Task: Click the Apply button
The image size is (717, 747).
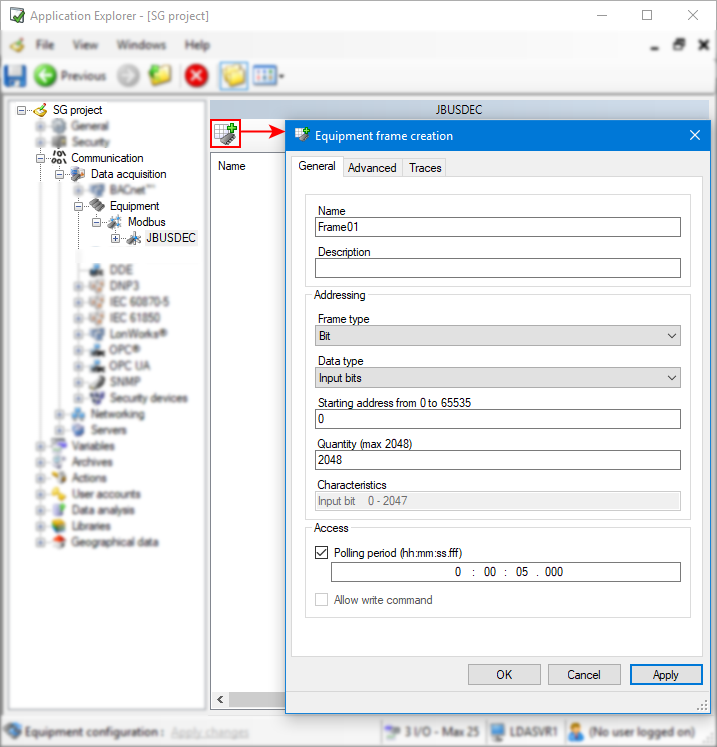Action: (665, 675)
